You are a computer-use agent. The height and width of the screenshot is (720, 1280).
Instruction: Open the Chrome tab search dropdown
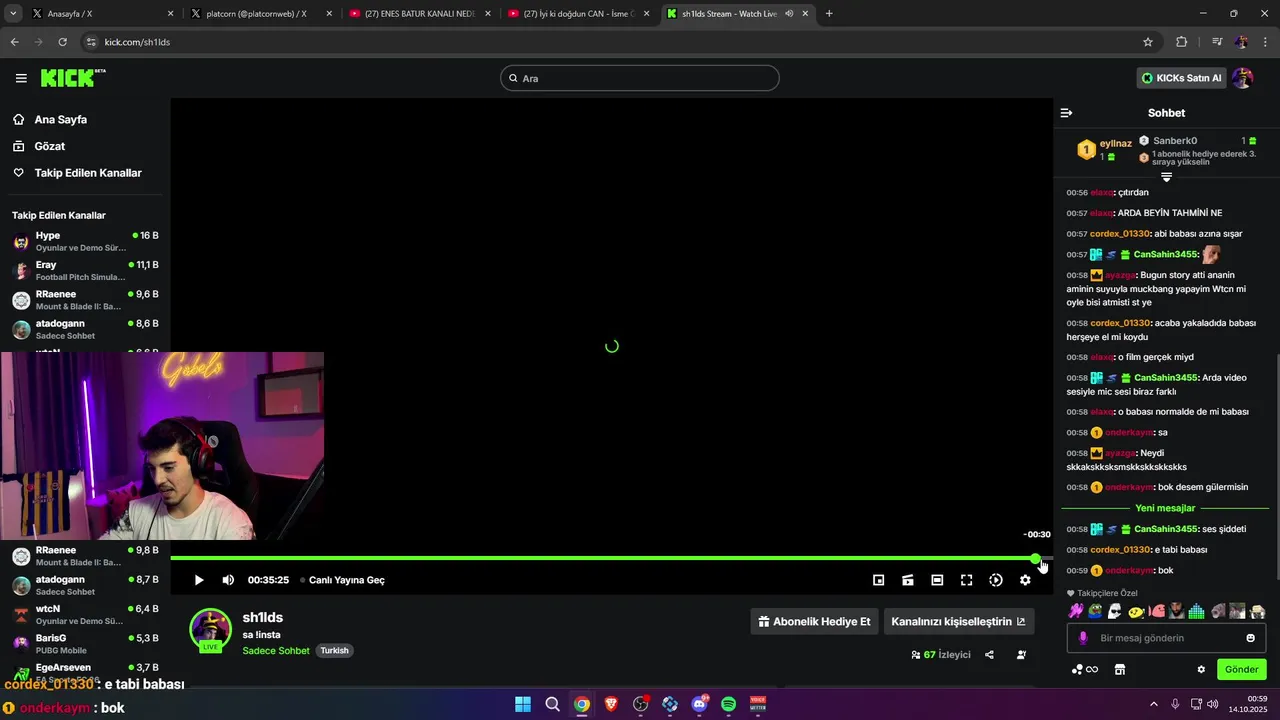point(13,14)
